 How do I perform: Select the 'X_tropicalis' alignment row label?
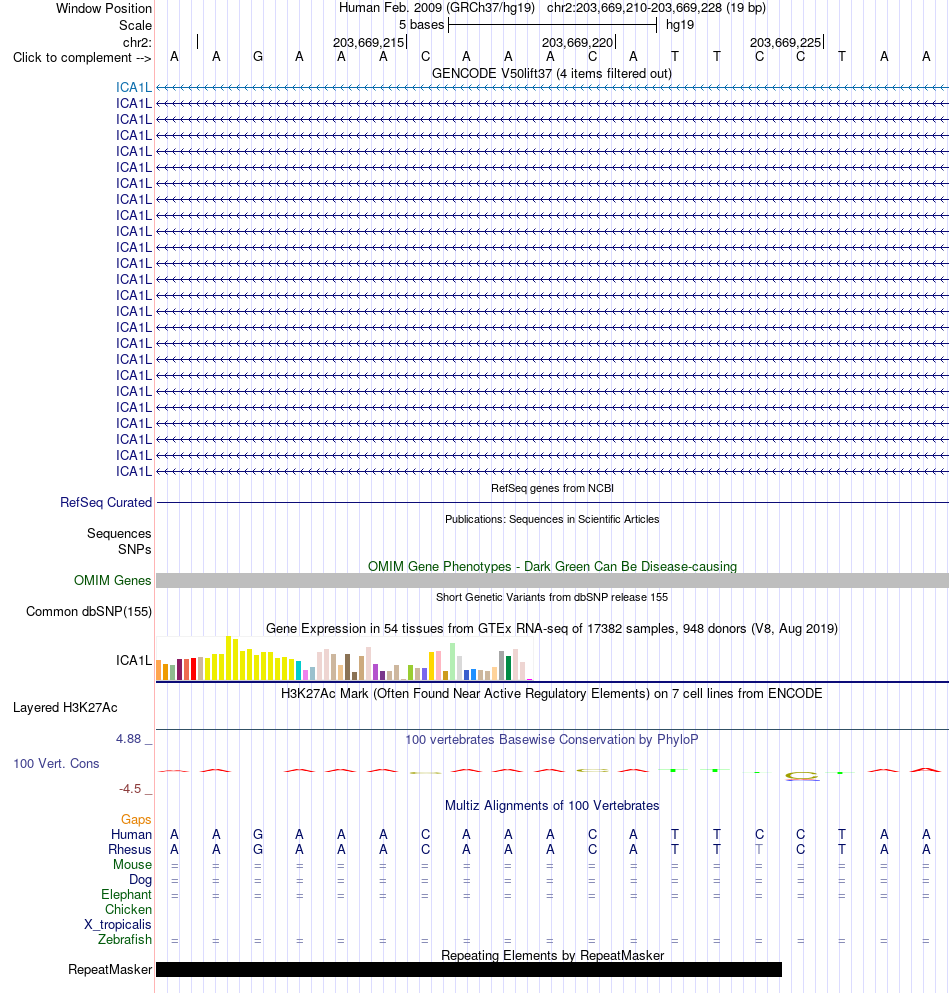pos(118,925)
